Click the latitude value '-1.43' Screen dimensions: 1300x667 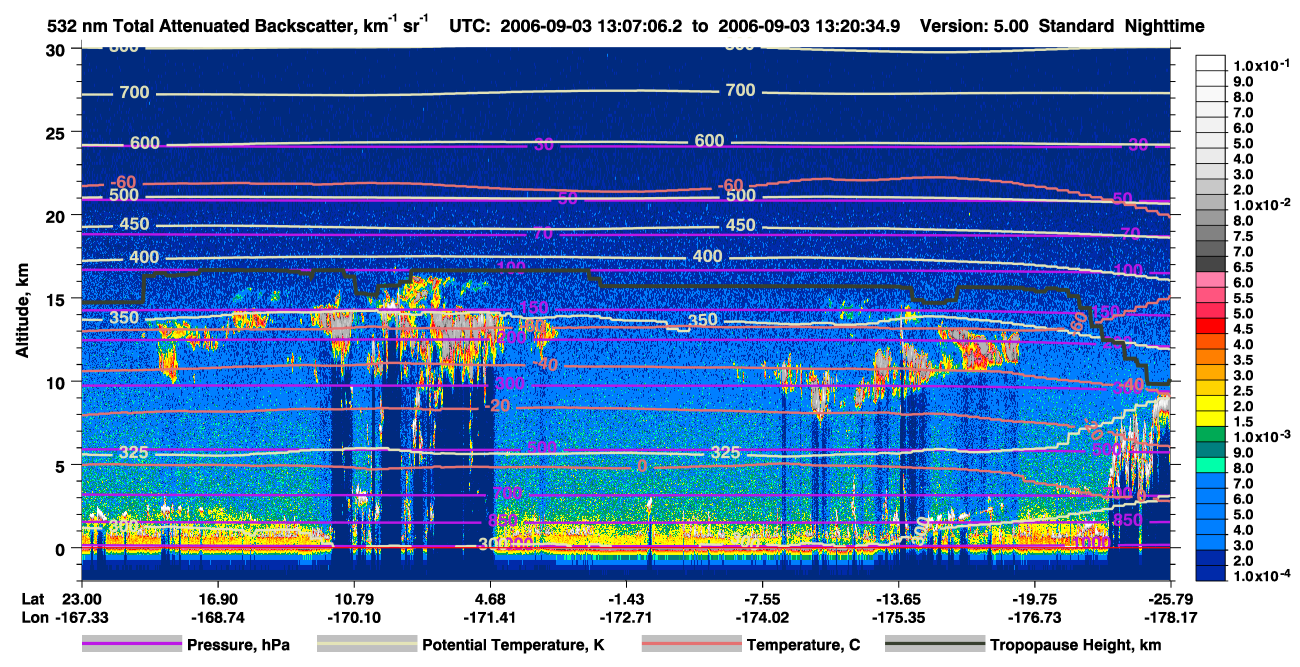(x=626, y=598)
